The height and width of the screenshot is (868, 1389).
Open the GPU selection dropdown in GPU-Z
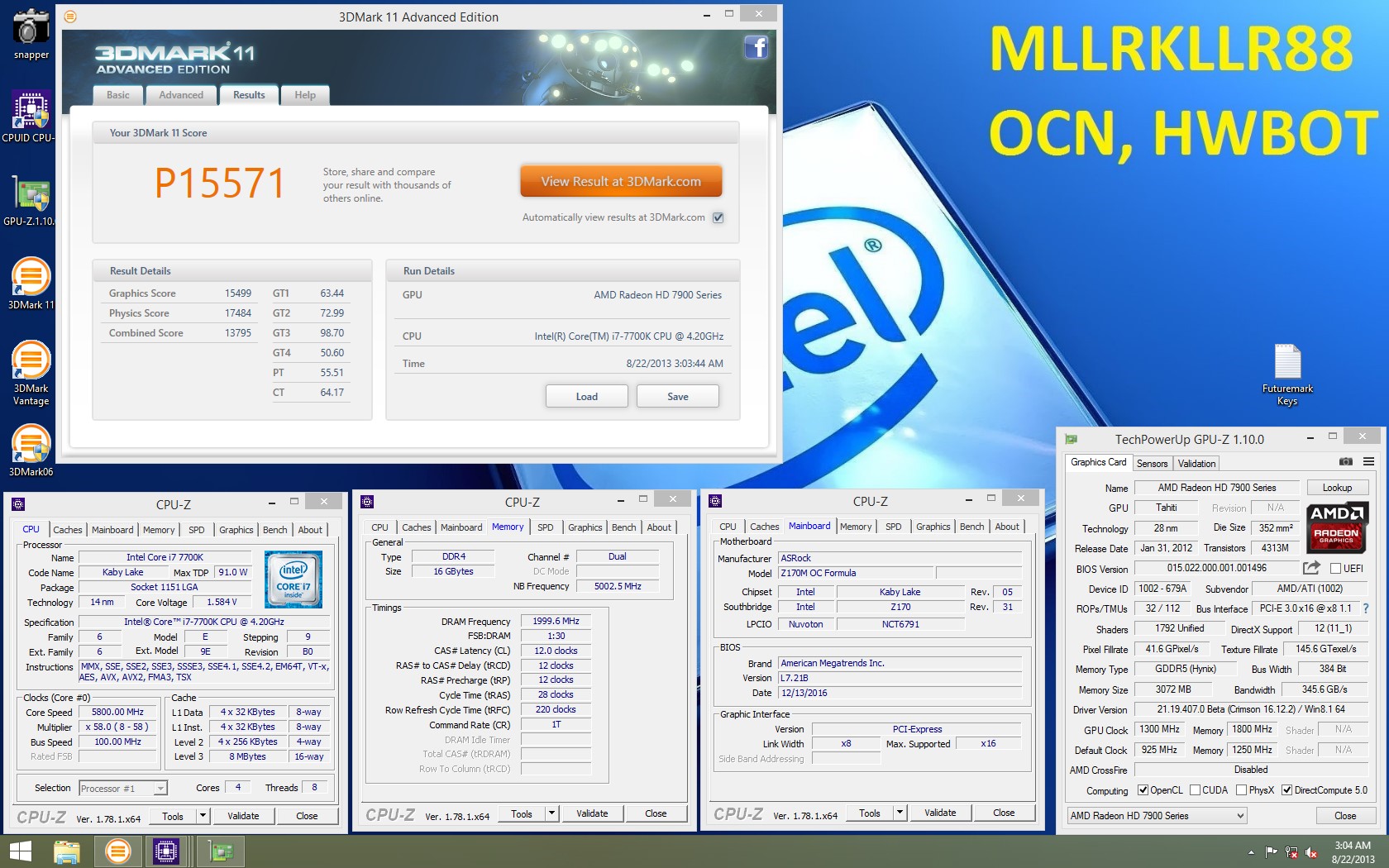1157,815
